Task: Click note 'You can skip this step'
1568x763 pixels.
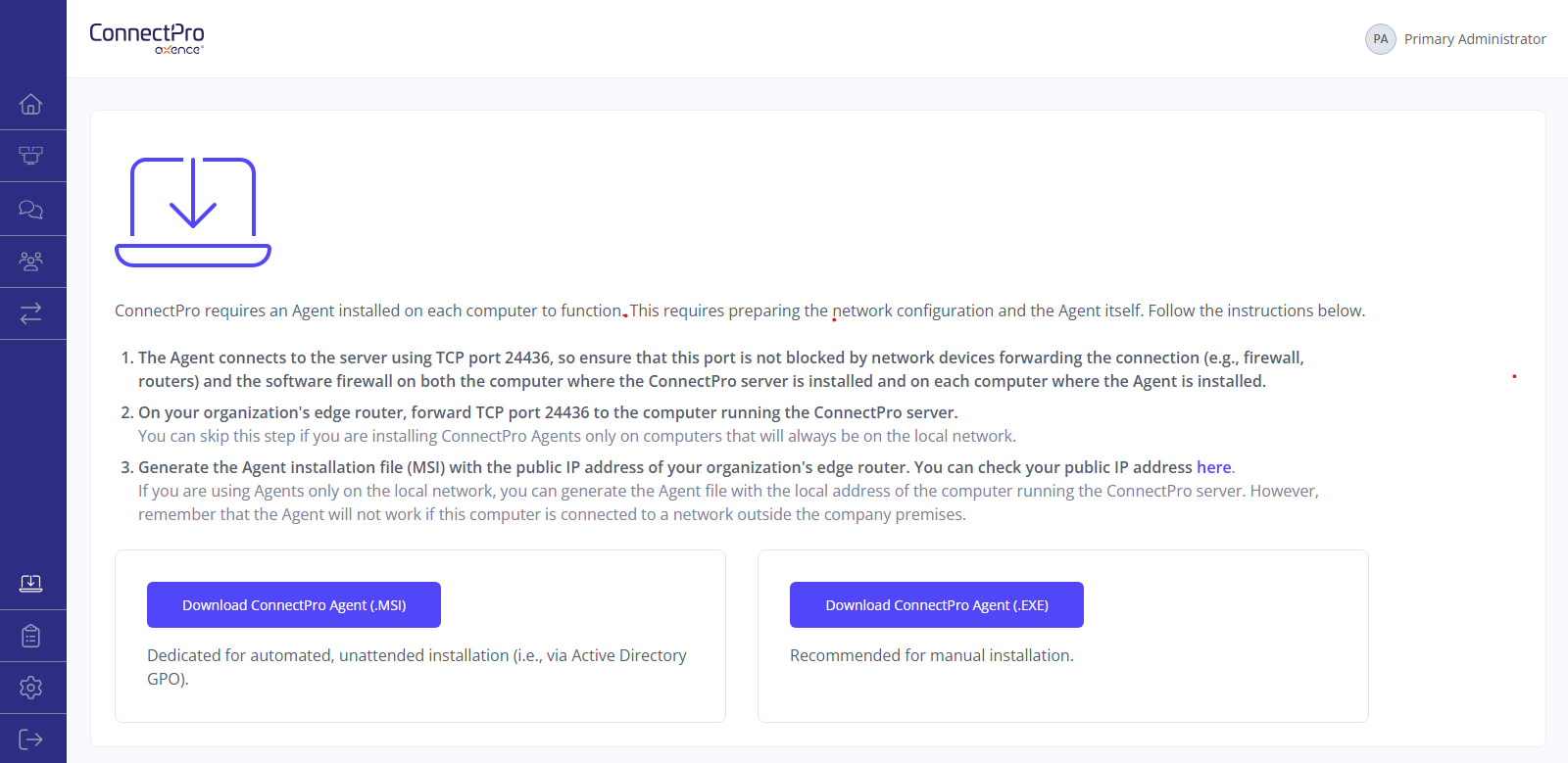Action: [x=577, y=436]
